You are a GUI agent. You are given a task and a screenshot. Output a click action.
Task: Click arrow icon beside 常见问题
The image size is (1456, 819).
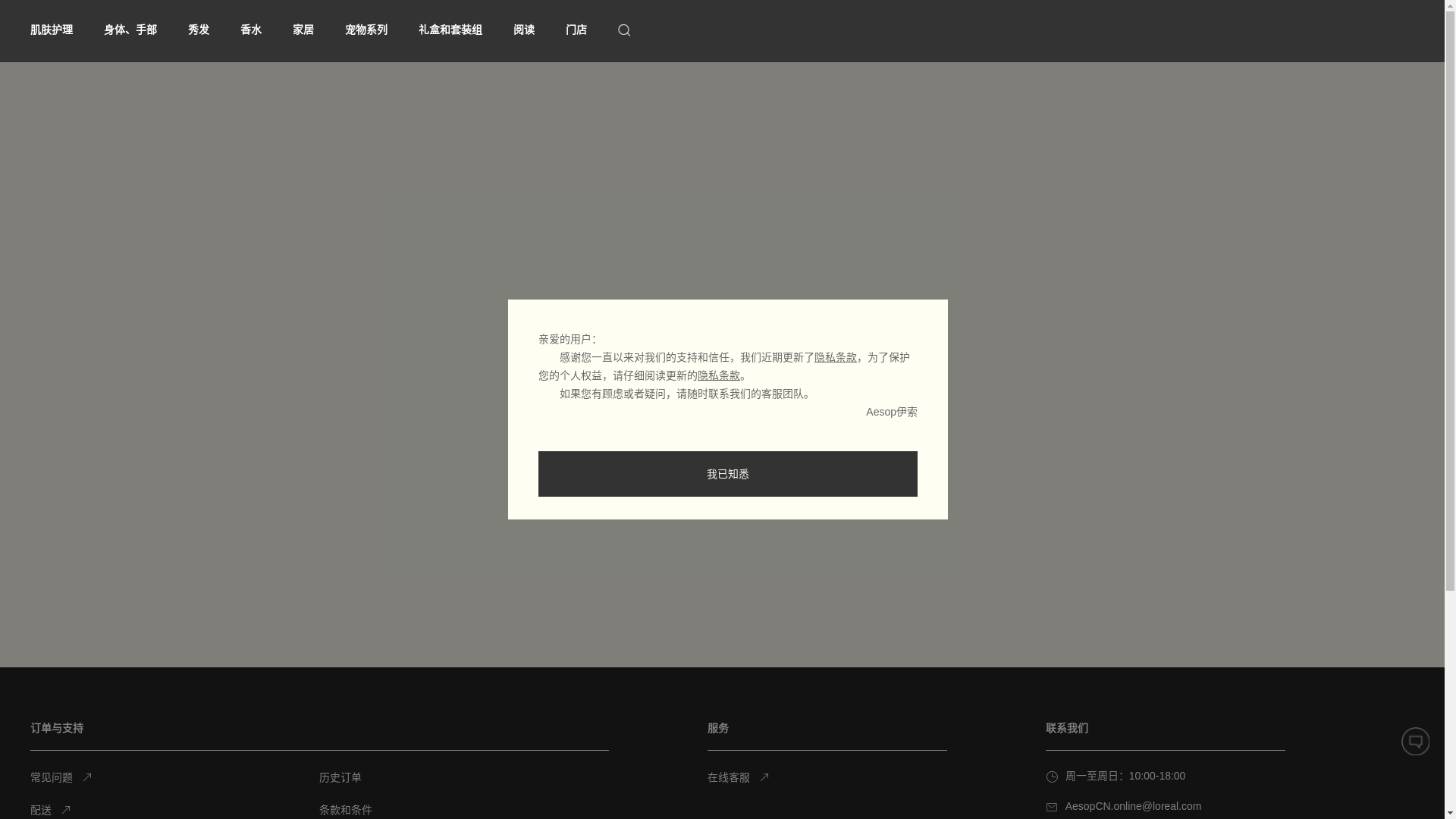(87, 777)
